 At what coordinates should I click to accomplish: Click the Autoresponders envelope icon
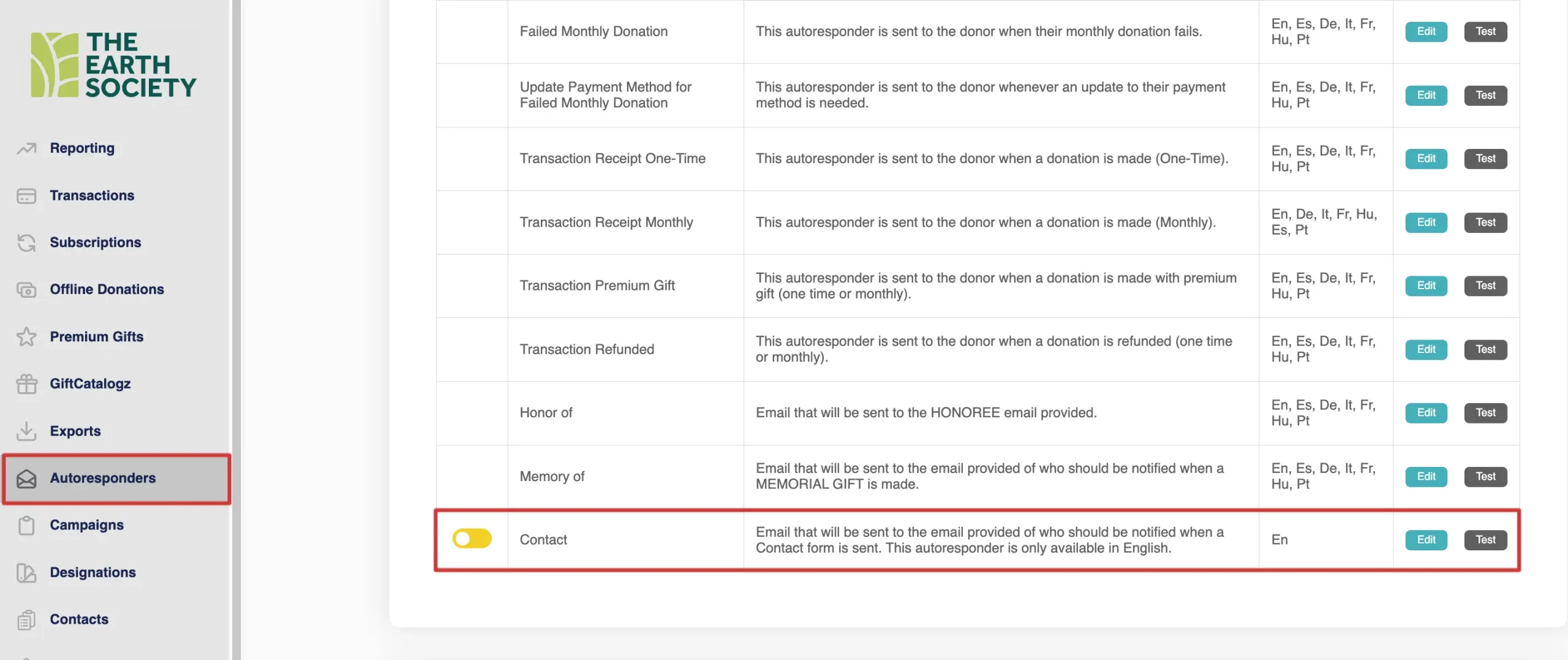pos(26,478)
